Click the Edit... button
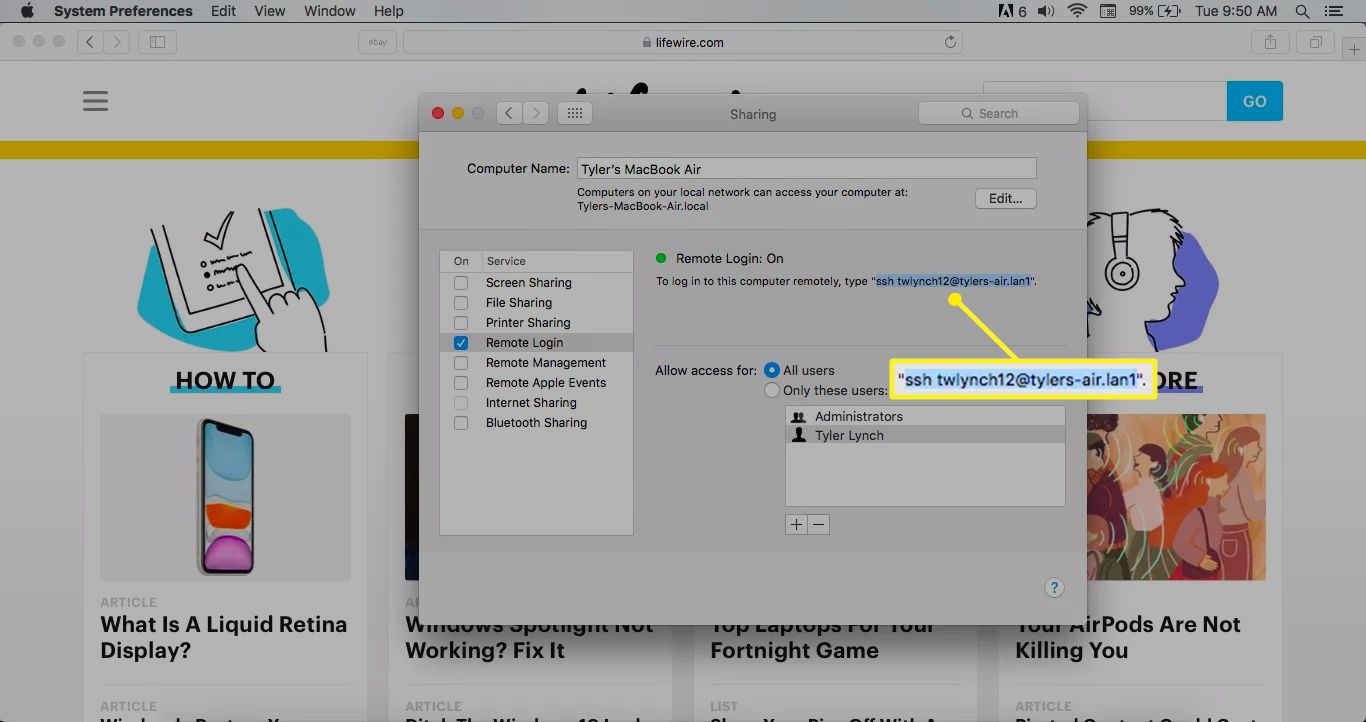This screenshot has width=1366, height=722. [1005, 198]
